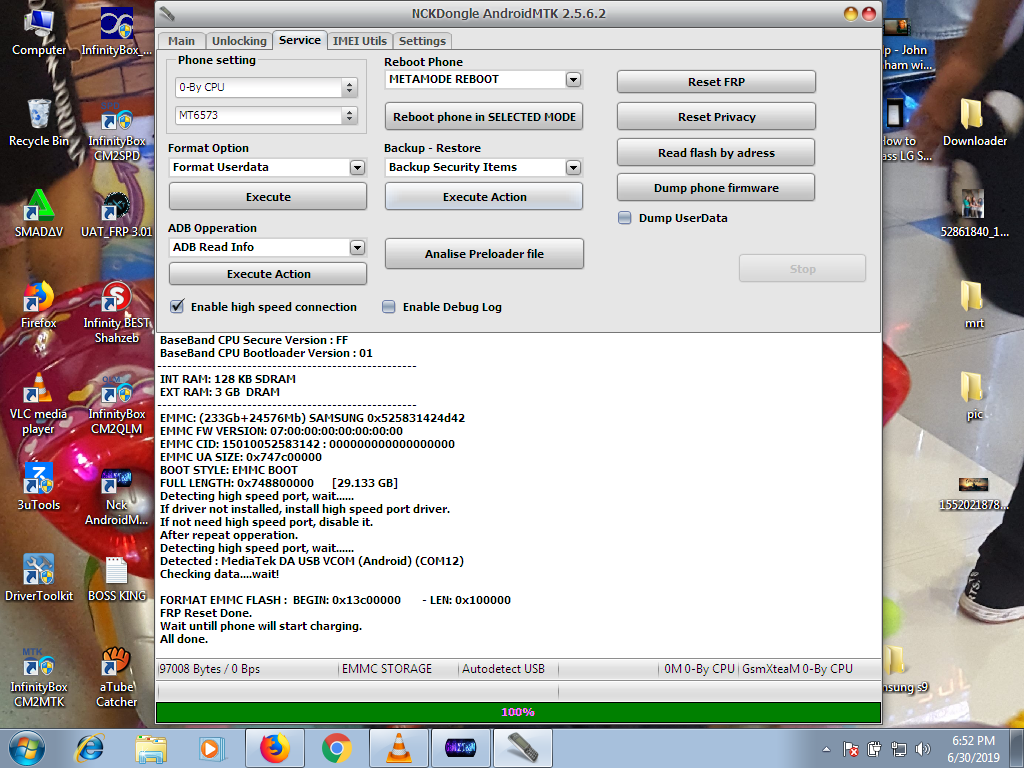Open Recycle Bin desktop icon
The height and width of the screenshot is (768, 1024).
[39, 123]
